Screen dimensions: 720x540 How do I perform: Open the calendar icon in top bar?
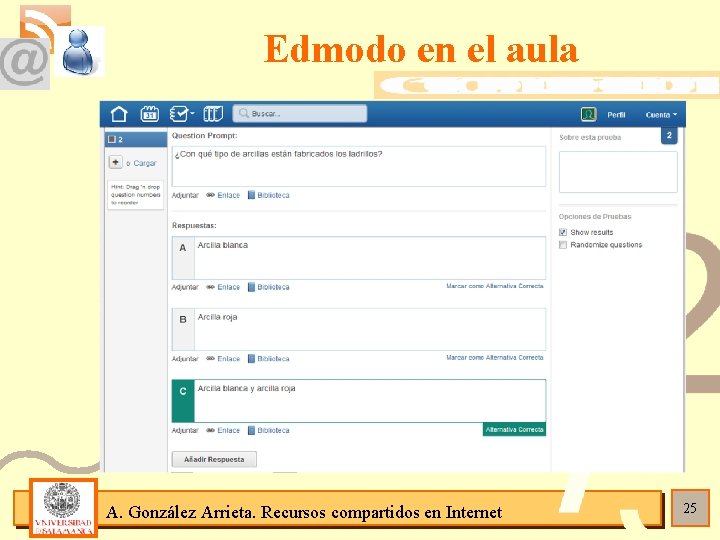(x=150, y=114)
